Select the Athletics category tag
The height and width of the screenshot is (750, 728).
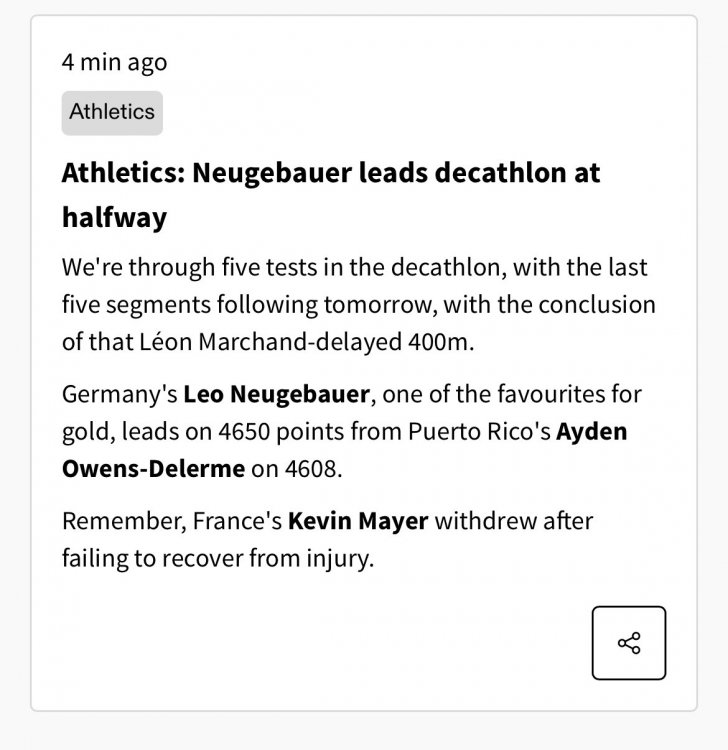pyautogui.click(x=112, y=112)
